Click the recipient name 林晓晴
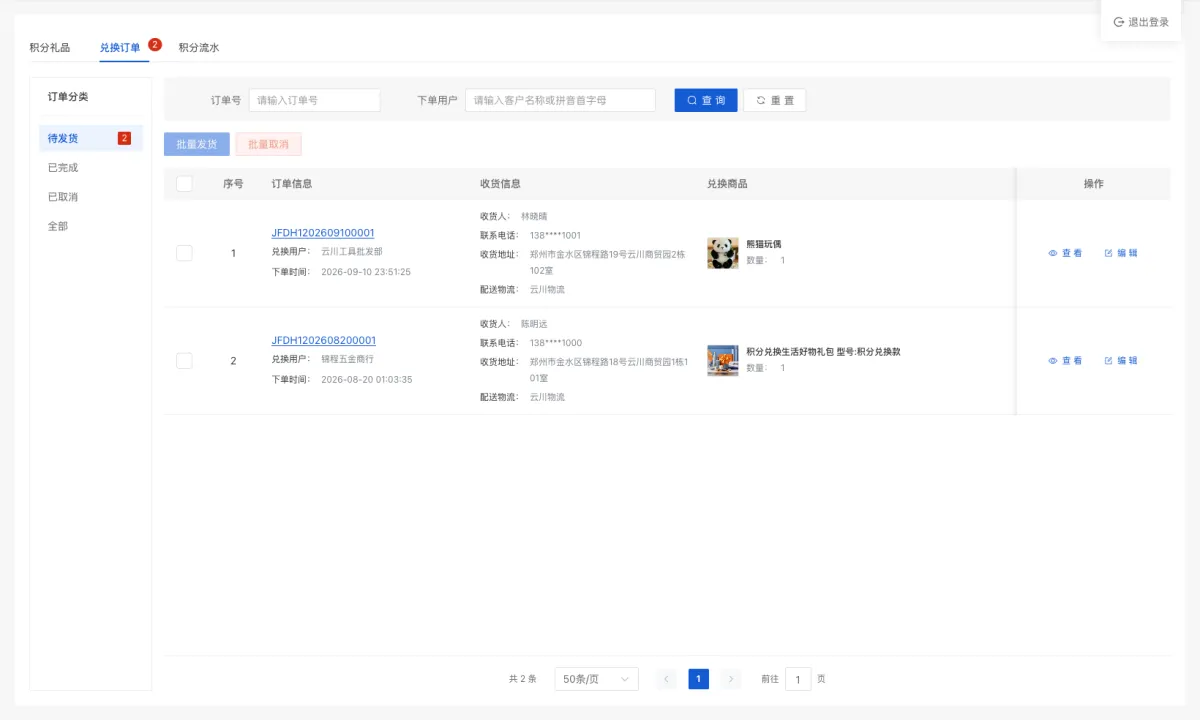The image size is (1200, 720). (534, 216)
